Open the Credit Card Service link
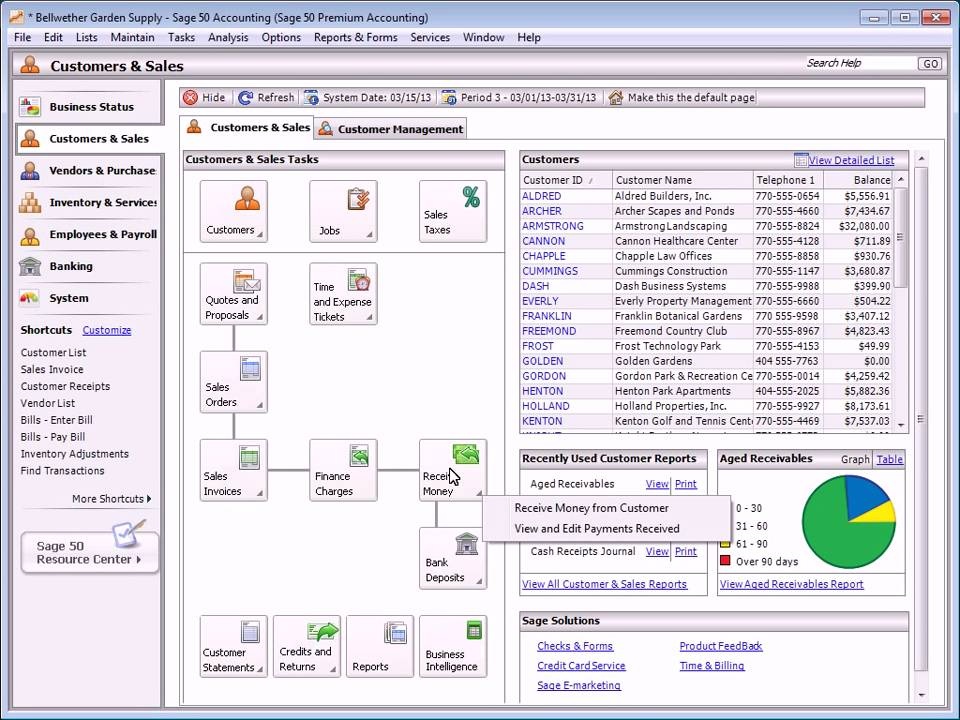Image resolution: width=960 pixels, height=720 pixels. (x=581, y=666)
